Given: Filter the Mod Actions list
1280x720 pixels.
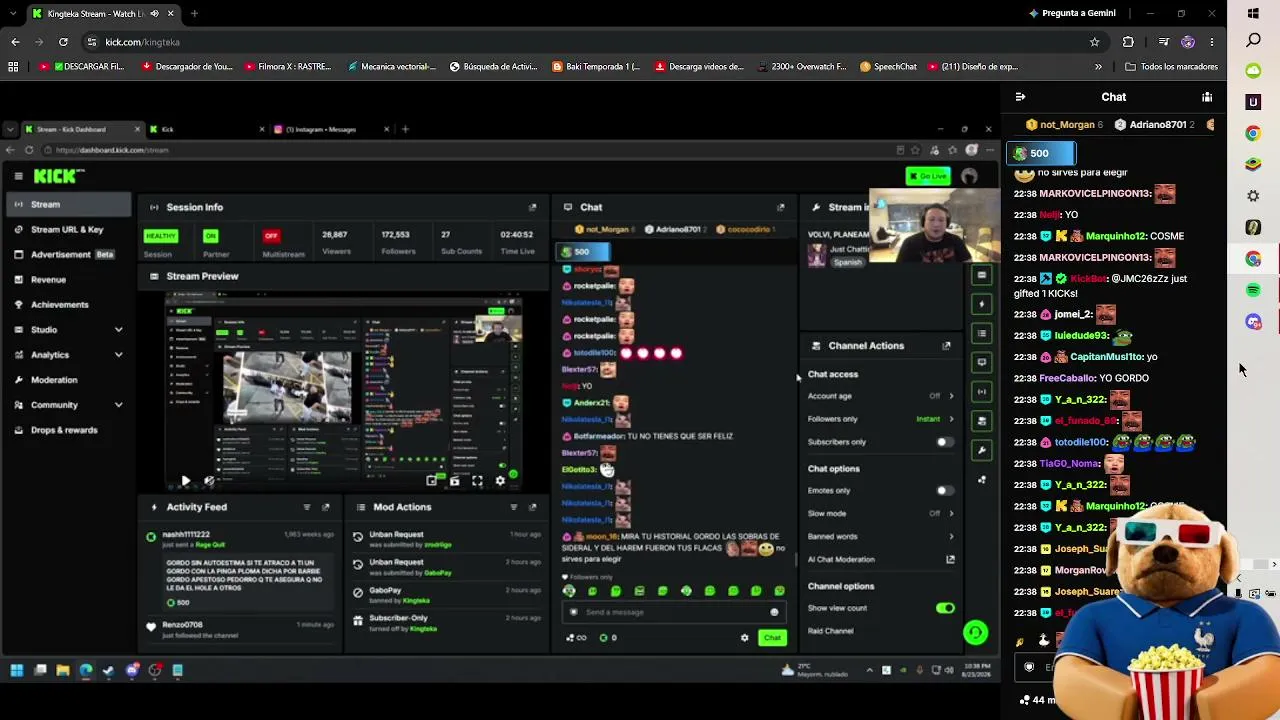Looking at the screenshot, I should 514,507.
